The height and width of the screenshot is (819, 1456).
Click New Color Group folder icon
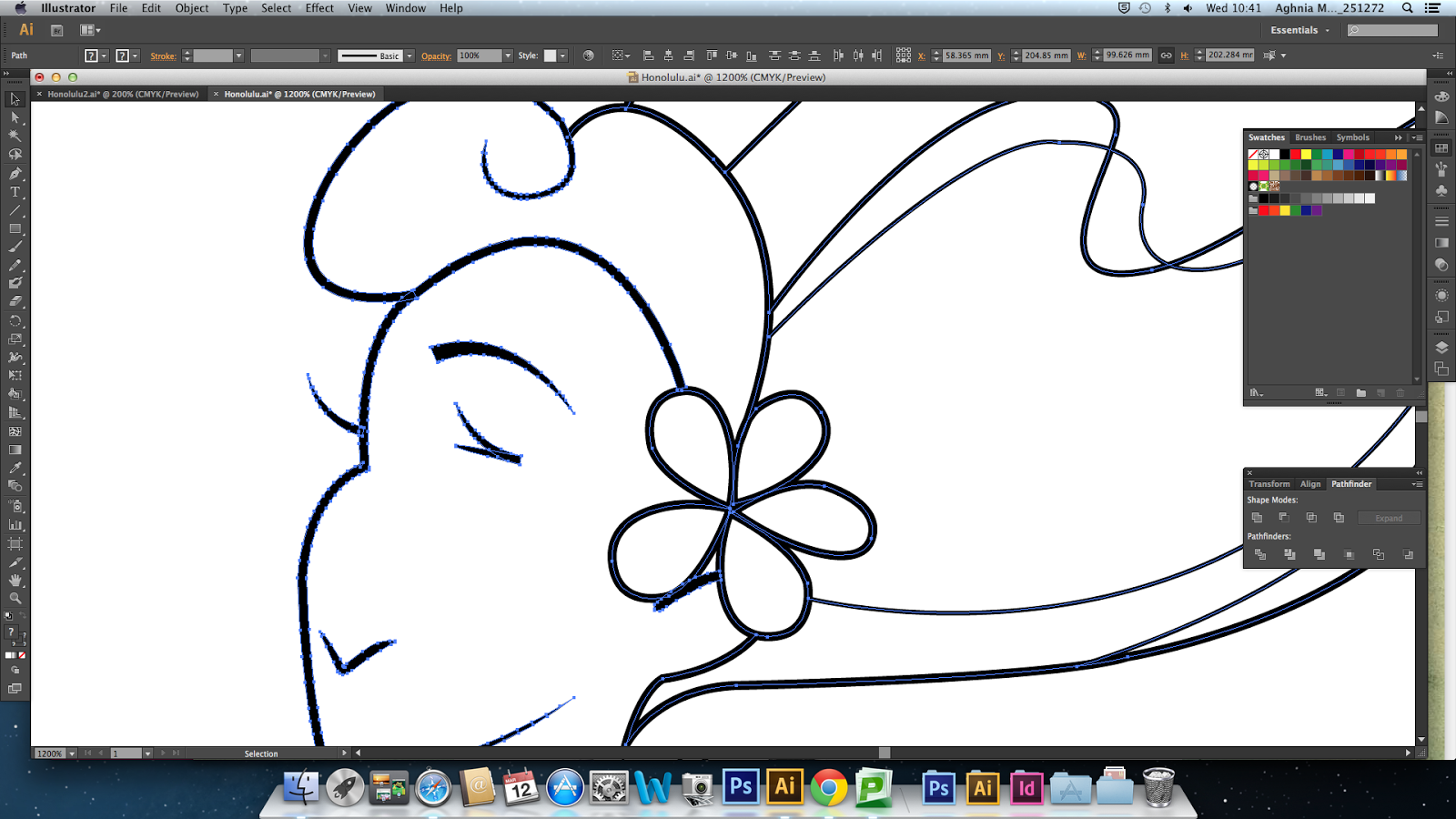pyautogui.click(x=1360, y=393)
